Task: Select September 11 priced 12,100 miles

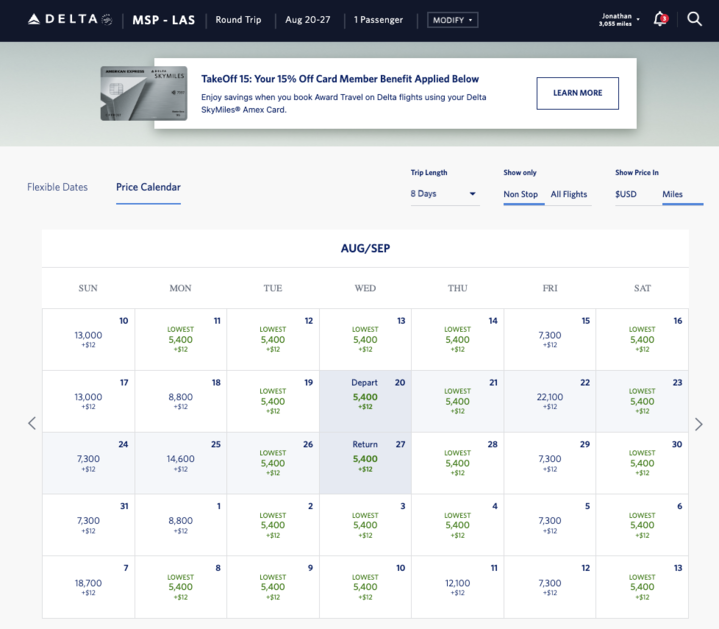Action: click(458, 587)
